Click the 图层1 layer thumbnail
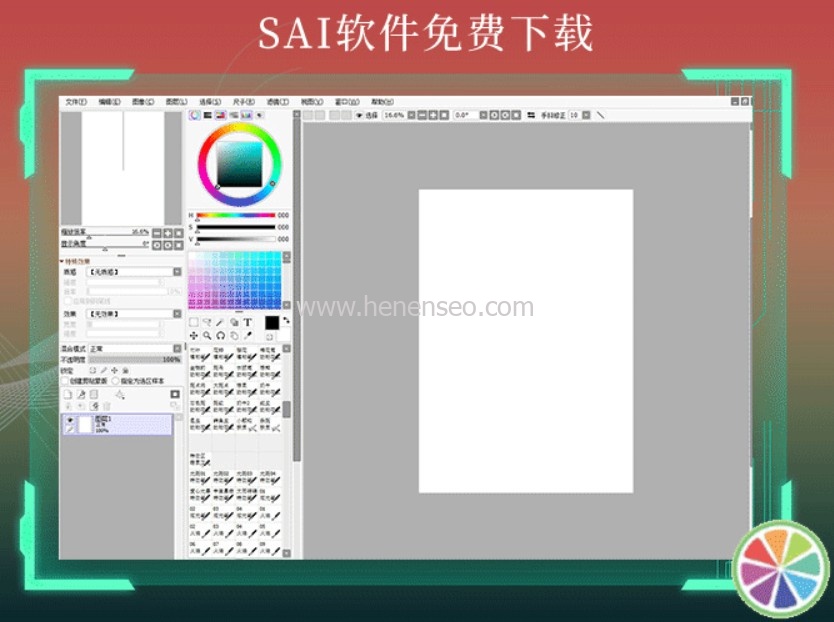This screenshot has width=834, height=622. 86,425
